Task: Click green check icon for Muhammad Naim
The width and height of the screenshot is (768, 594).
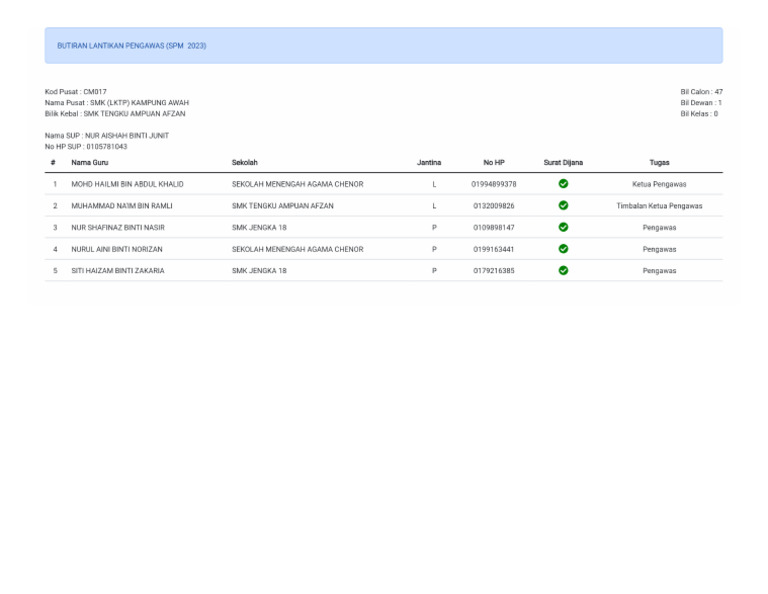Action: pos(563,205)
